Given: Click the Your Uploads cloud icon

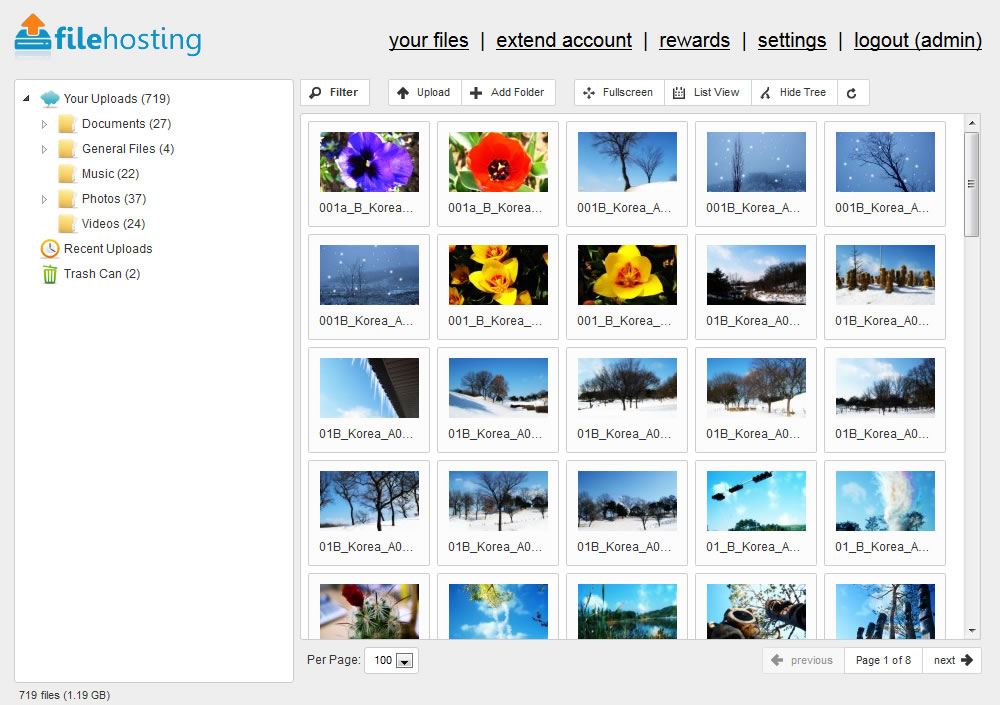Looking at the screenshot, I should (x=50, y=99).
